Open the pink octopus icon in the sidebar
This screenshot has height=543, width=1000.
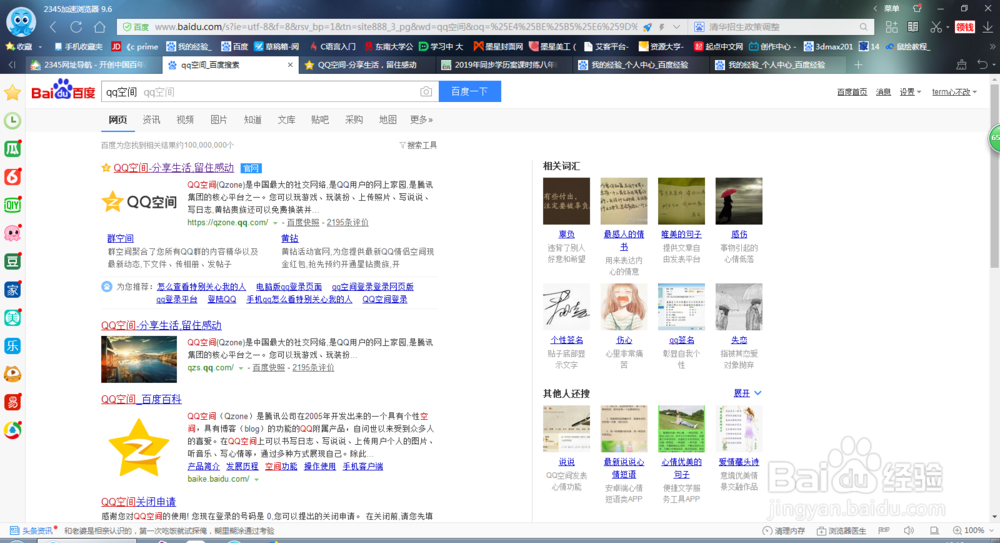(12, 233)
